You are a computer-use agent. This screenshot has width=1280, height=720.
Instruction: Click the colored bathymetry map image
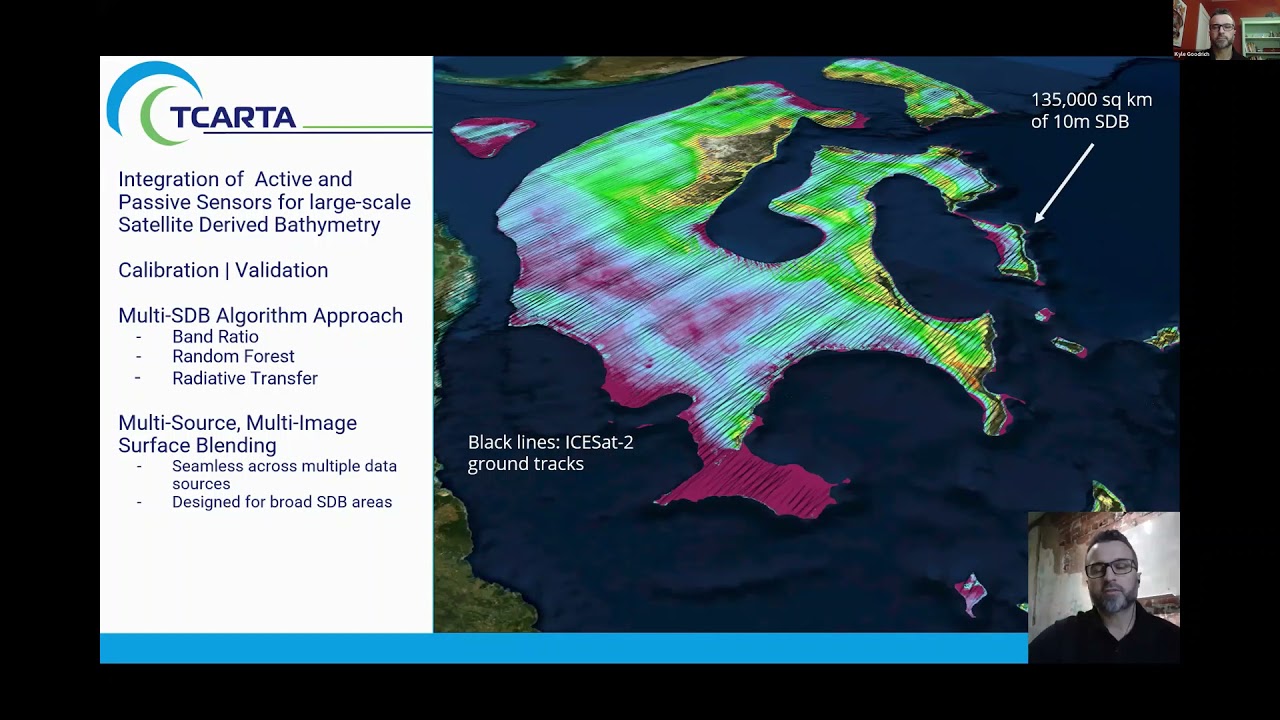[x=806, y=344]
